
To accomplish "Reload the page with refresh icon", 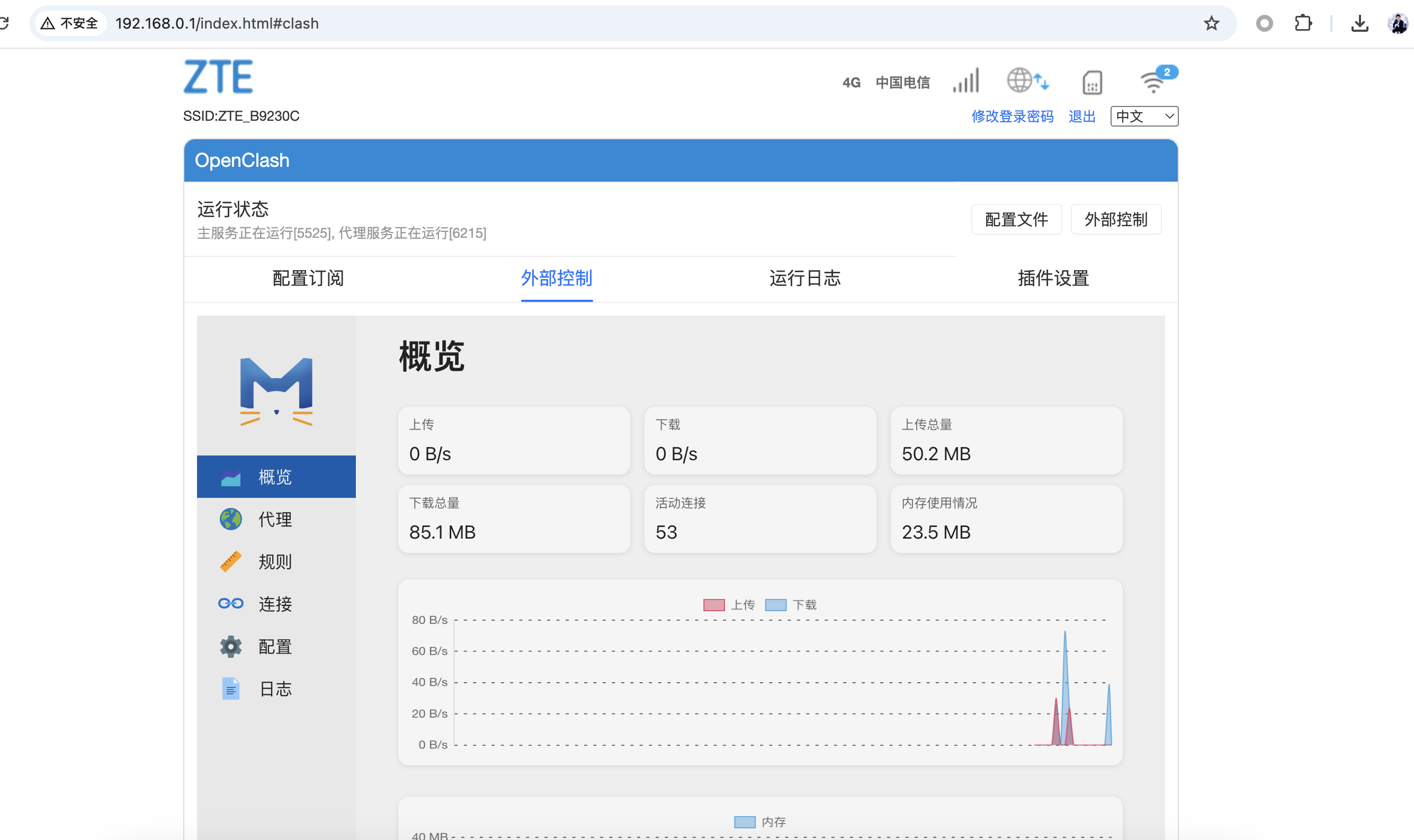I will click(x=3, y=23).
